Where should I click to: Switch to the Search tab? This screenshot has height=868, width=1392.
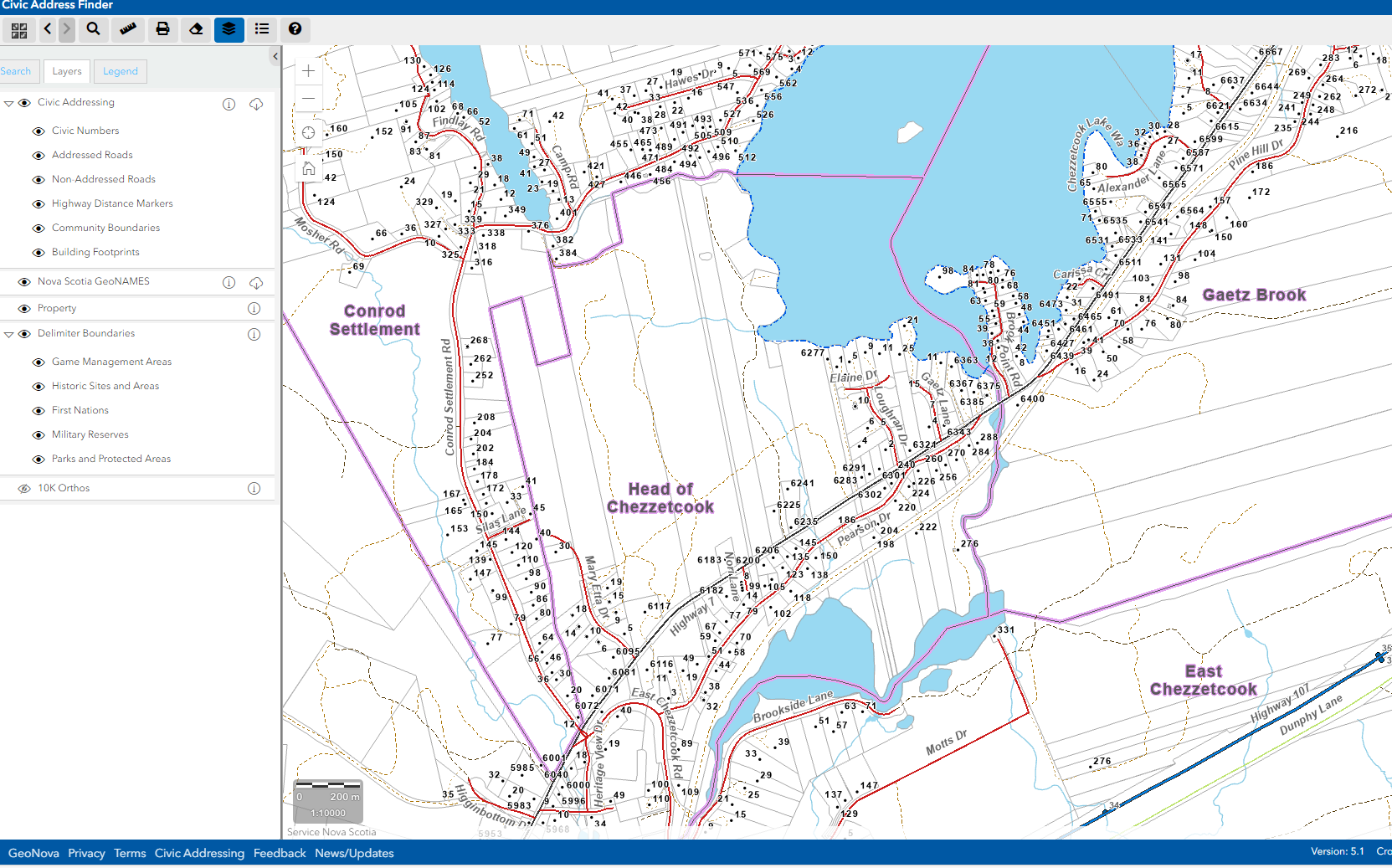tap(16, 72)
